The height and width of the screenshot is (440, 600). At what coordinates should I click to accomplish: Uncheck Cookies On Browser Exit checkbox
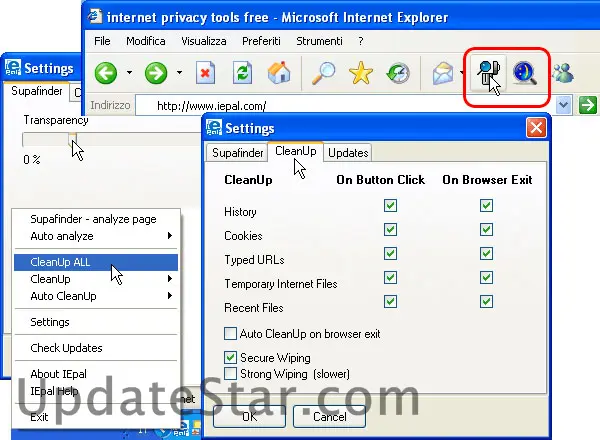pyautogui.click(x=486, y=230)
